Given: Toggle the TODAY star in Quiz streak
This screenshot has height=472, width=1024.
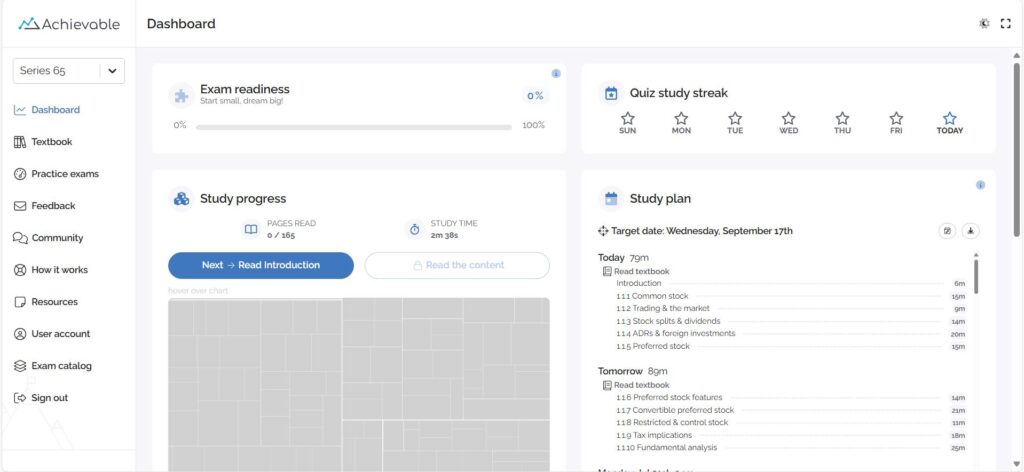Looking at the screenshot, I should click(949, 119).
